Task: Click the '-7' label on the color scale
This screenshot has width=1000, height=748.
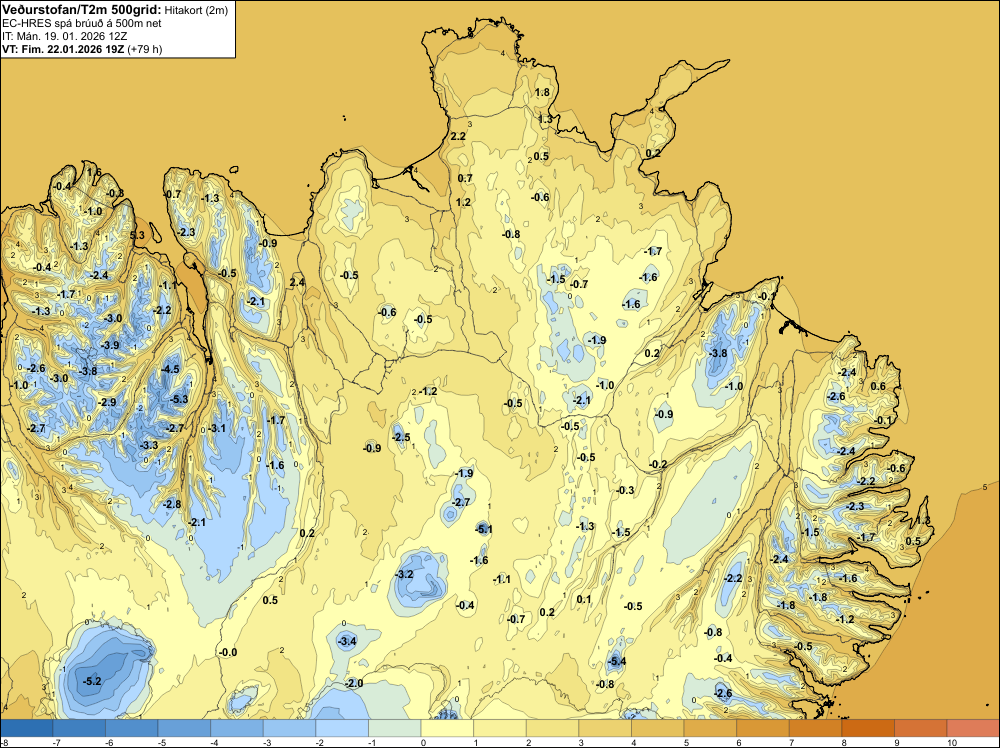Action: tap(56, 742)
